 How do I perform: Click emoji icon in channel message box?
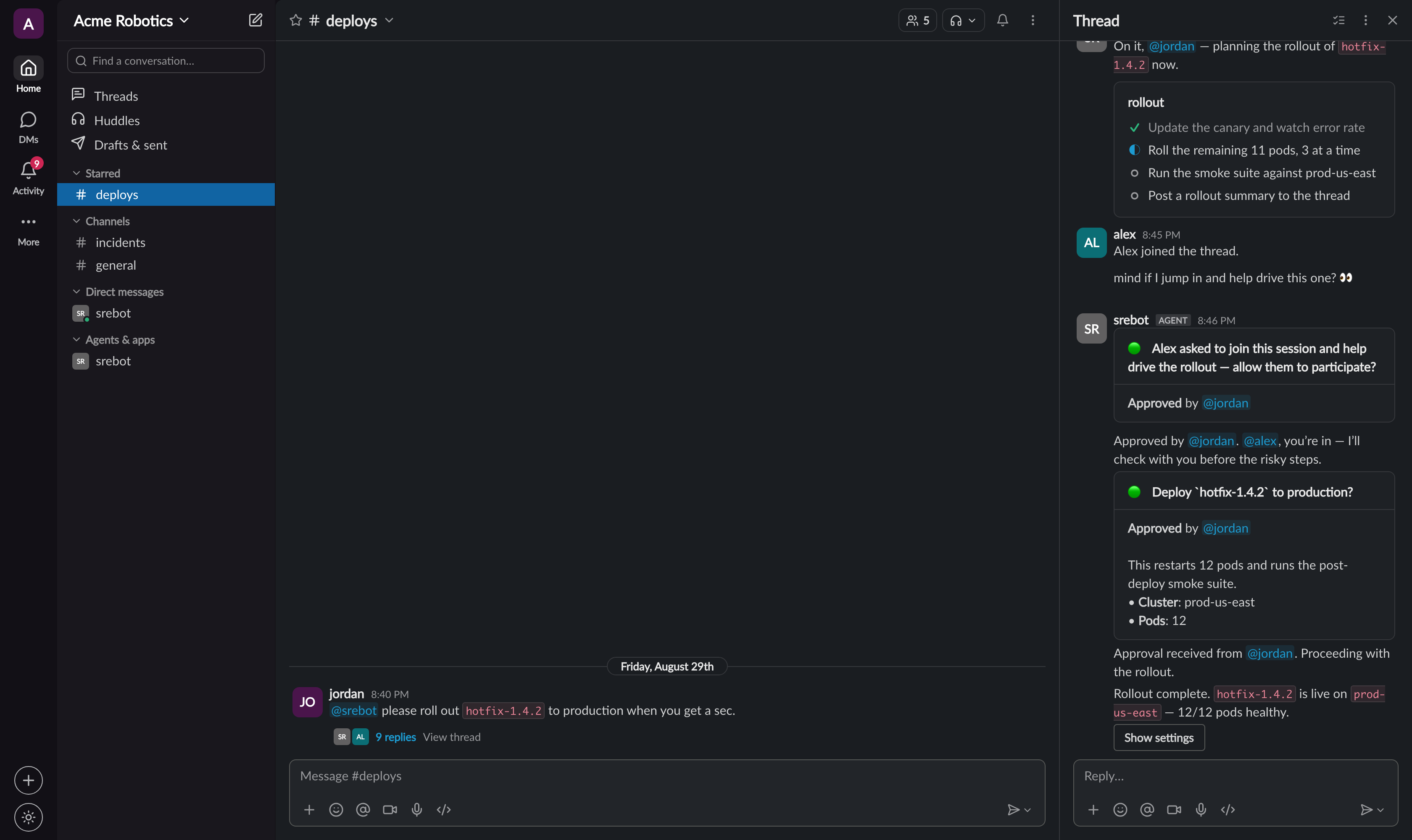[336, 809]
